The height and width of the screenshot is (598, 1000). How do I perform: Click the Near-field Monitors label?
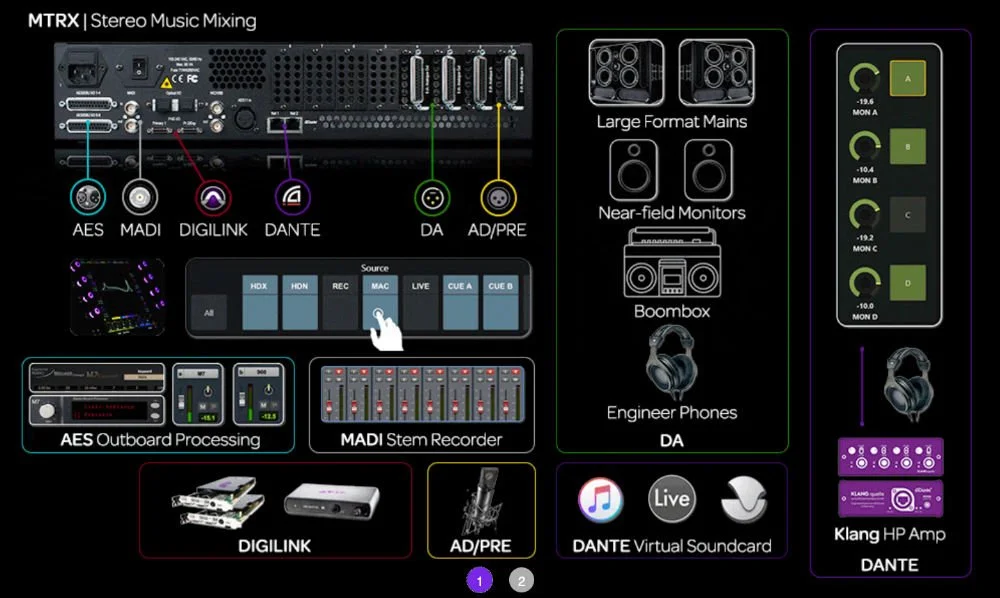(x=672, y=212)
